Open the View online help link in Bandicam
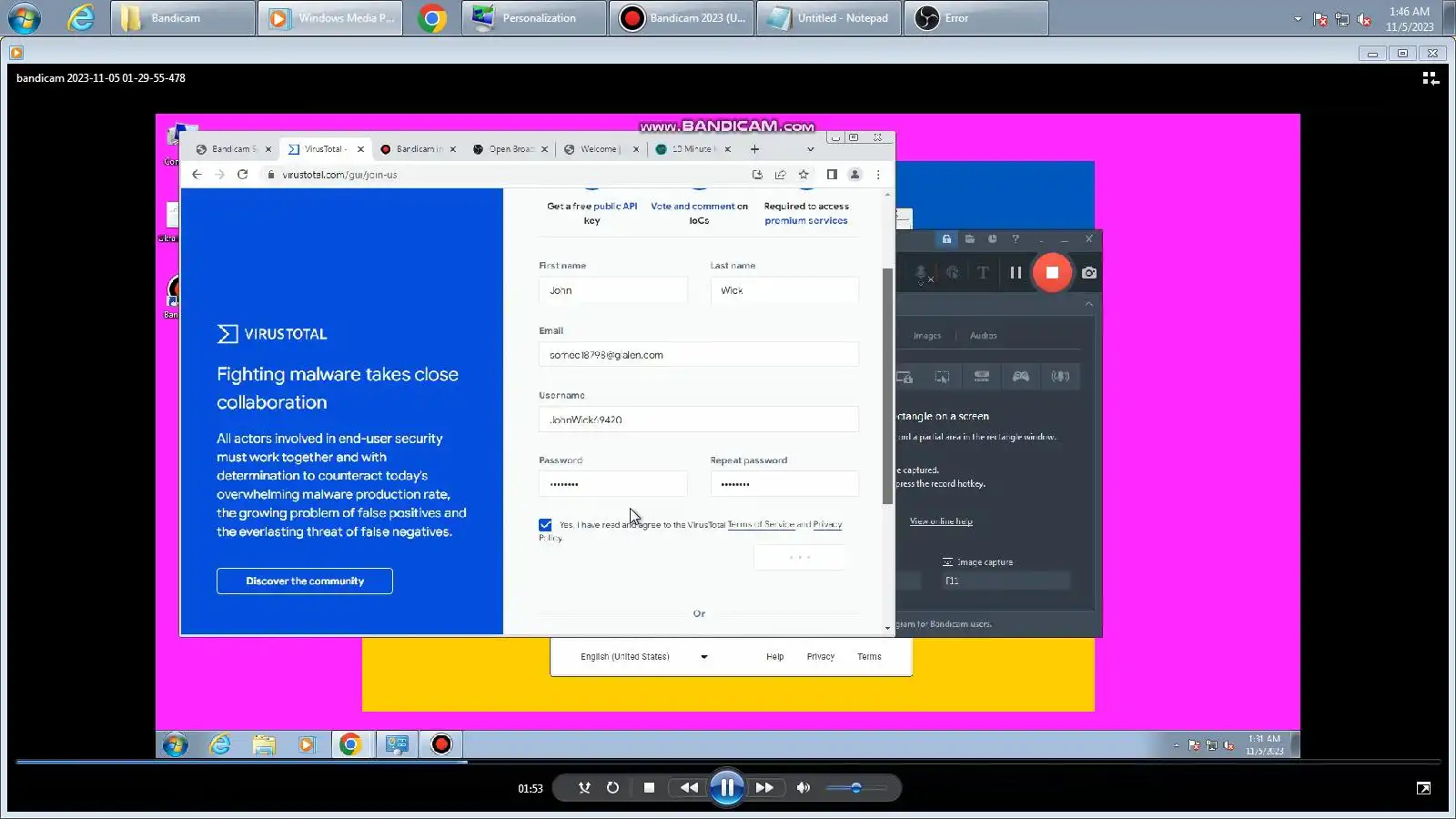This screenshot has height=819, width=1456. (941, 521)
